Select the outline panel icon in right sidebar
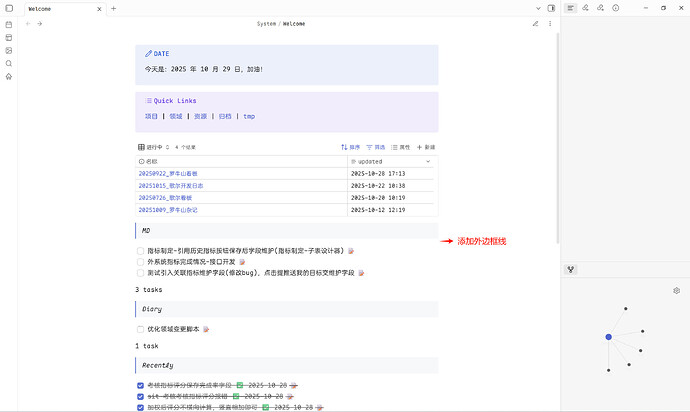 (570, 8)
